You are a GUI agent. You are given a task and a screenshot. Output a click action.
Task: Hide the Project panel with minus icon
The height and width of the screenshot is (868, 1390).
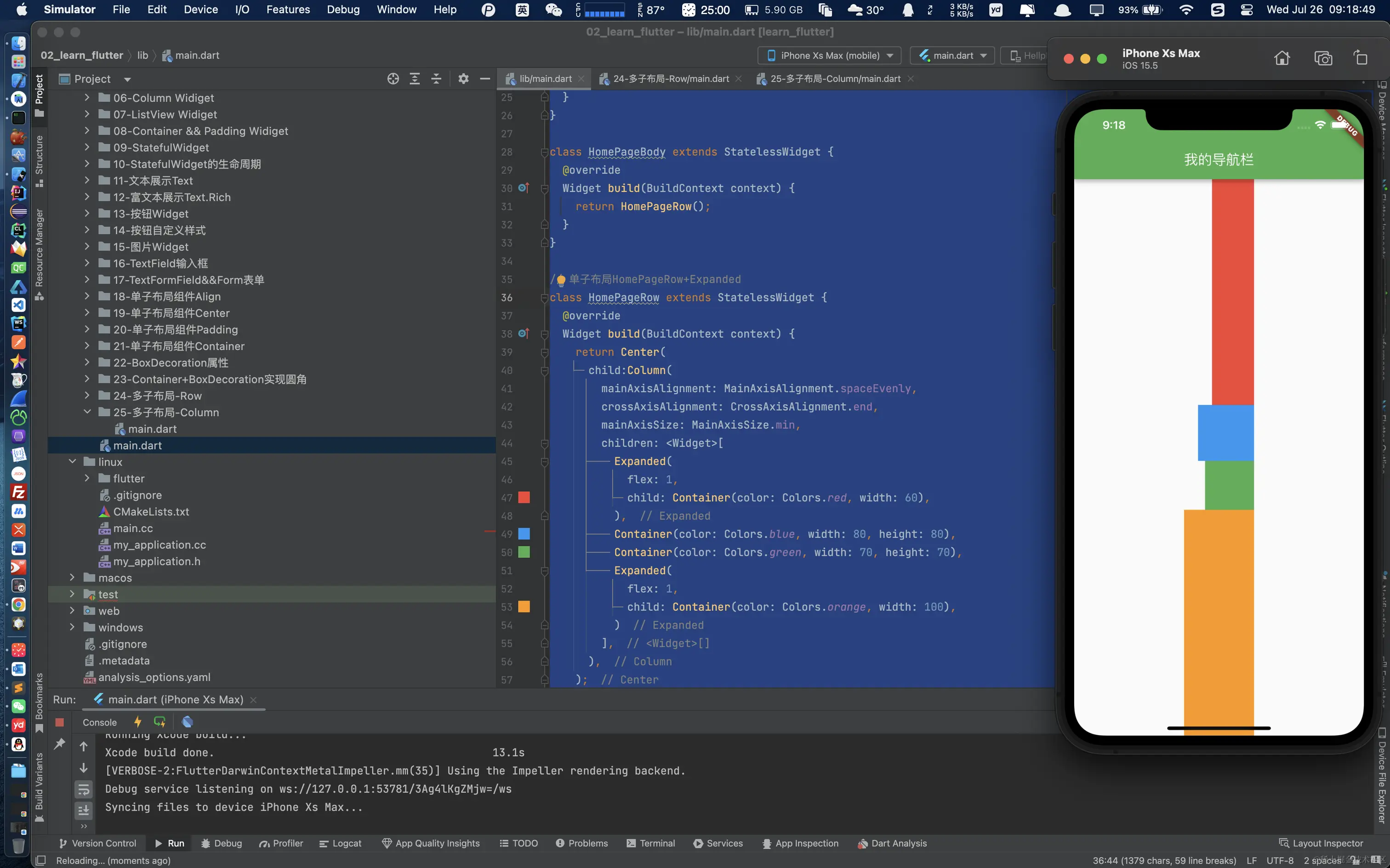pos(485,79)
